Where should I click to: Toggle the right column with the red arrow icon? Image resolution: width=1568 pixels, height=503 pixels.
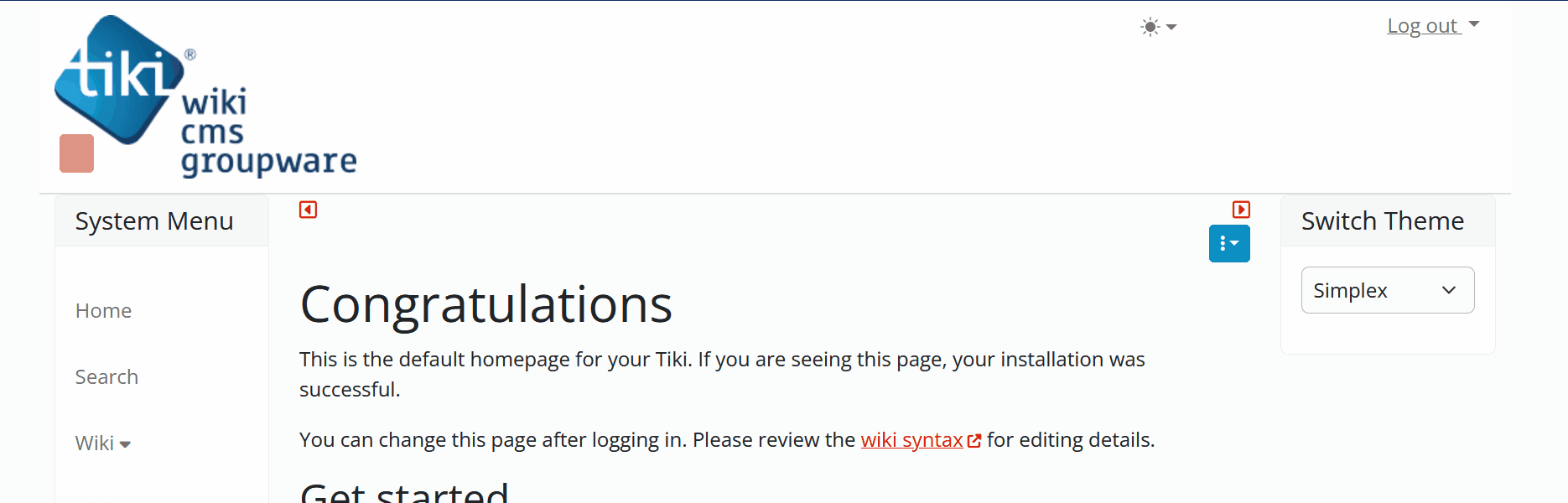1241,210
